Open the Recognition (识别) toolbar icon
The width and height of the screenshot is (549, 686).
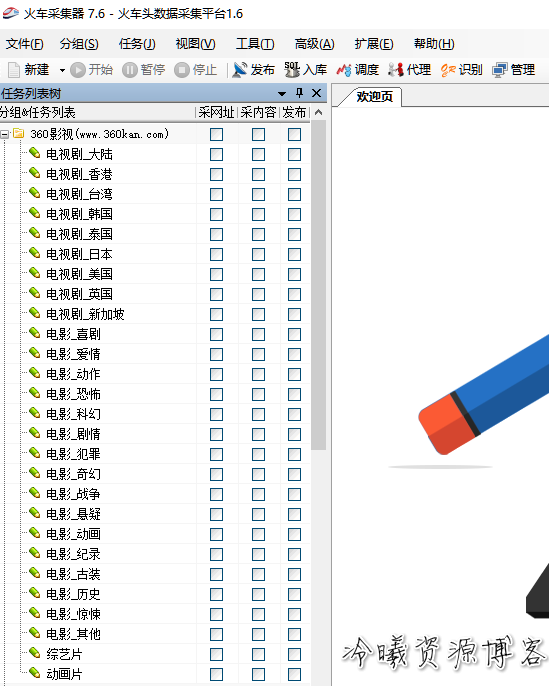tap(448, 70)
